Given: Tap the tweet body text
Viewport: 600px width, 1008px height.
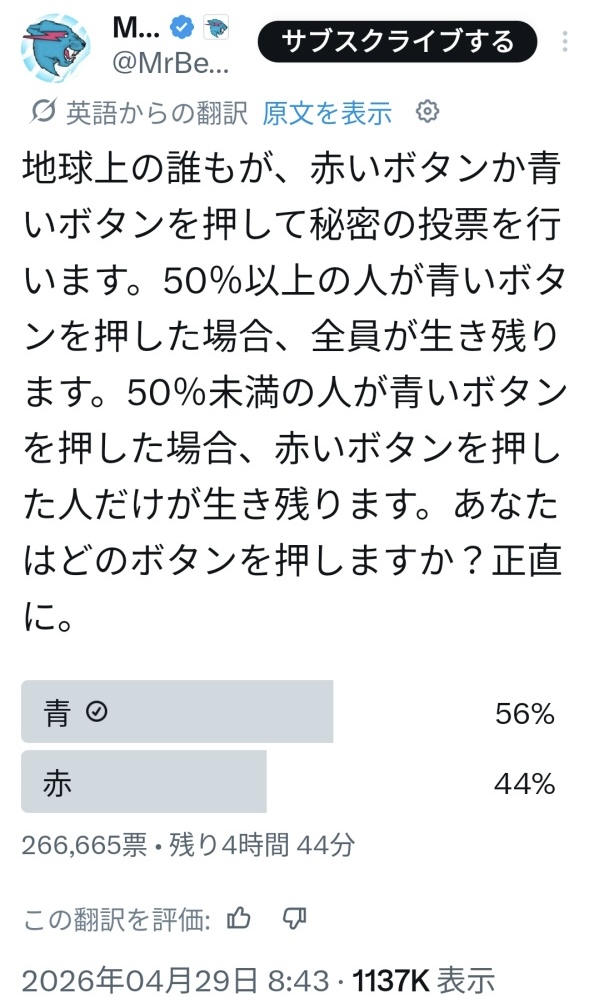Looking at the screenshot, I should click(290, 392).
